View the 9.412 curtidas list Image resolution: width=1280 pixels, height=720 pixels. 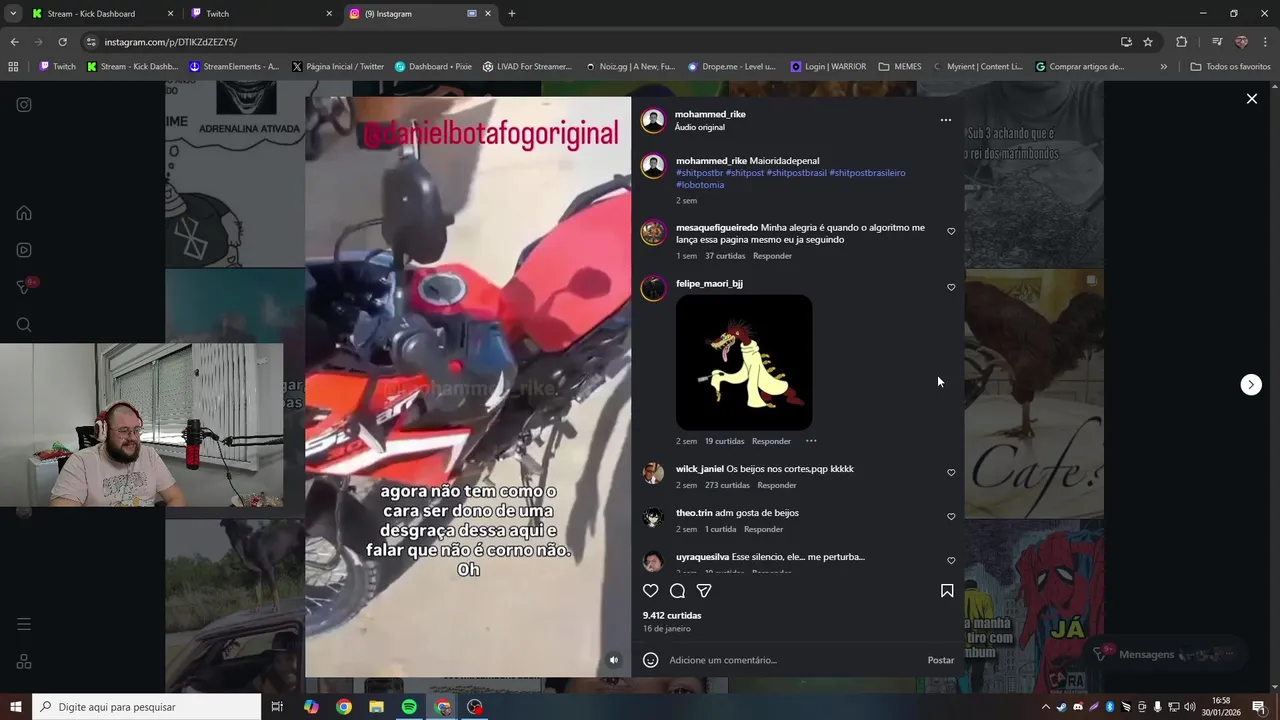pyautogui.click(x=672, y=616)
